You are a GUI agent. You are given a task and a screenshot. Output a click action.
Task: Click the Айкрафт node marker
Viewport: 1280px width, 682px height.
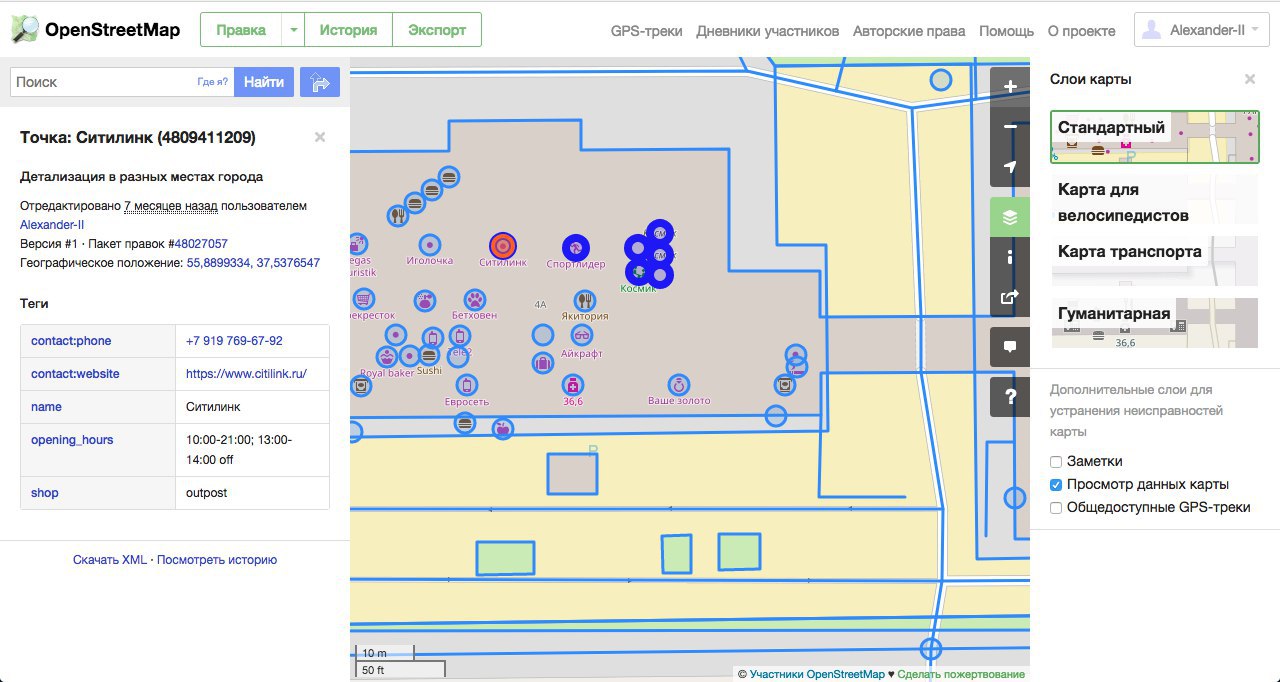point(584,336)
